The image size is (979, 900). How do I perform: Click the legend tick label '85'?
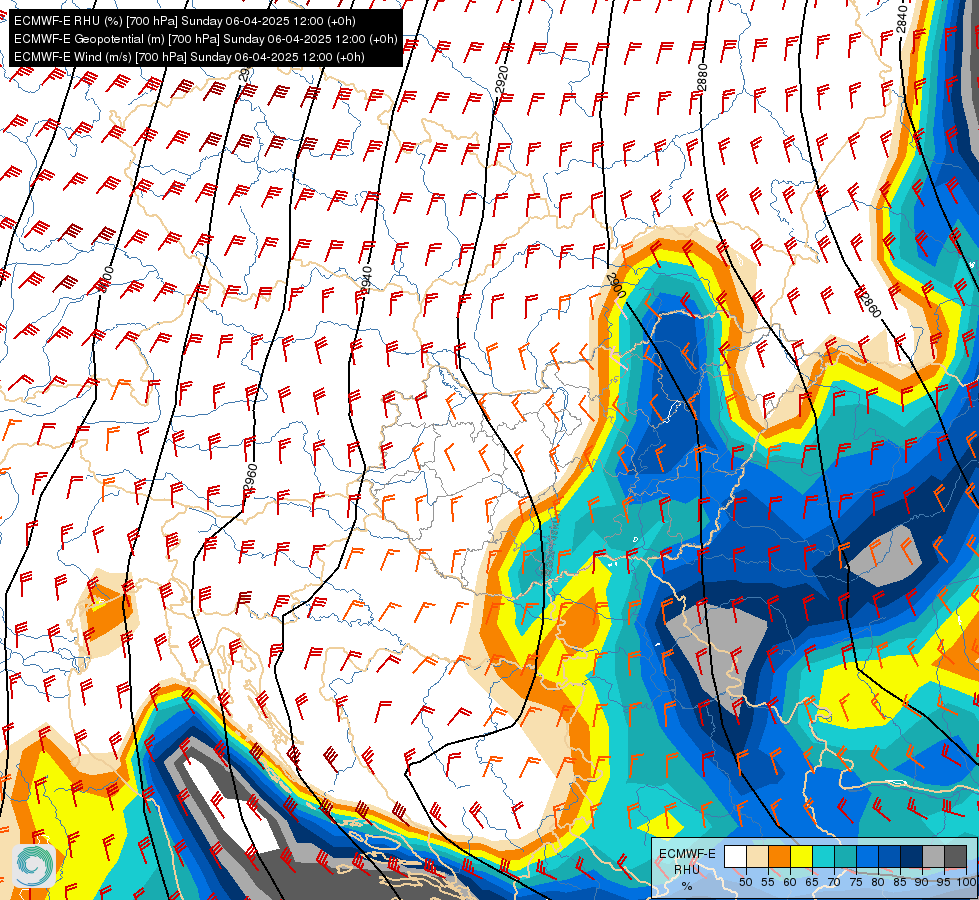tap(900, 882)
